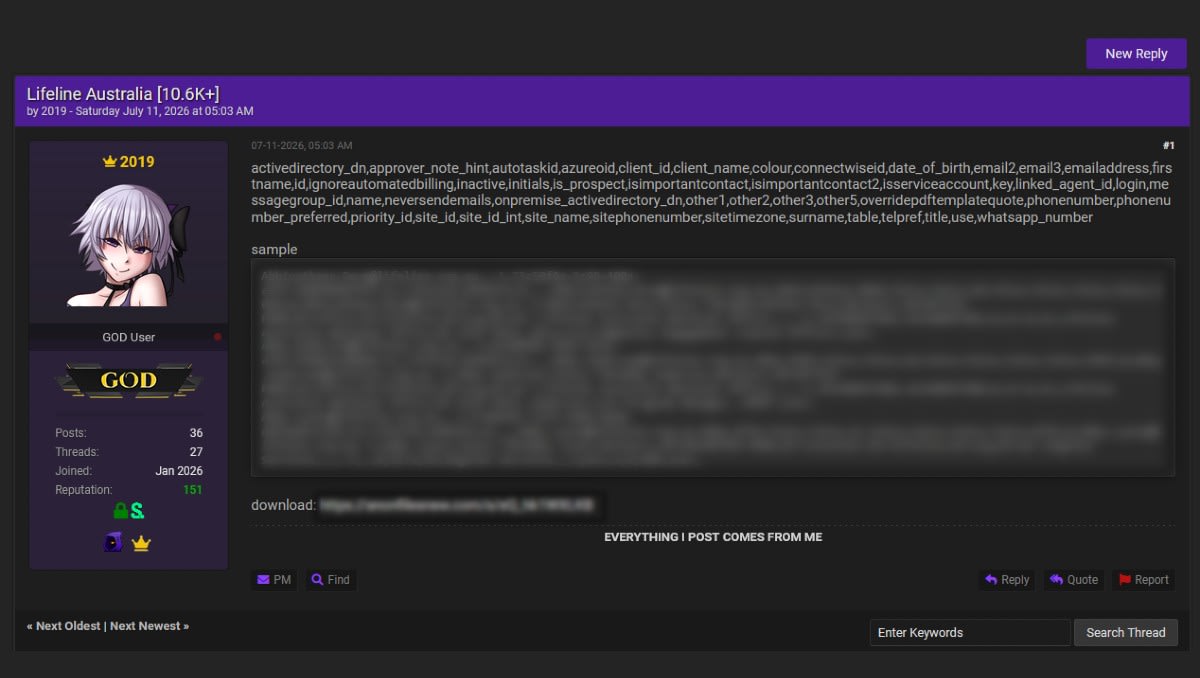Click the New Reply button

tap(1136, 54)
